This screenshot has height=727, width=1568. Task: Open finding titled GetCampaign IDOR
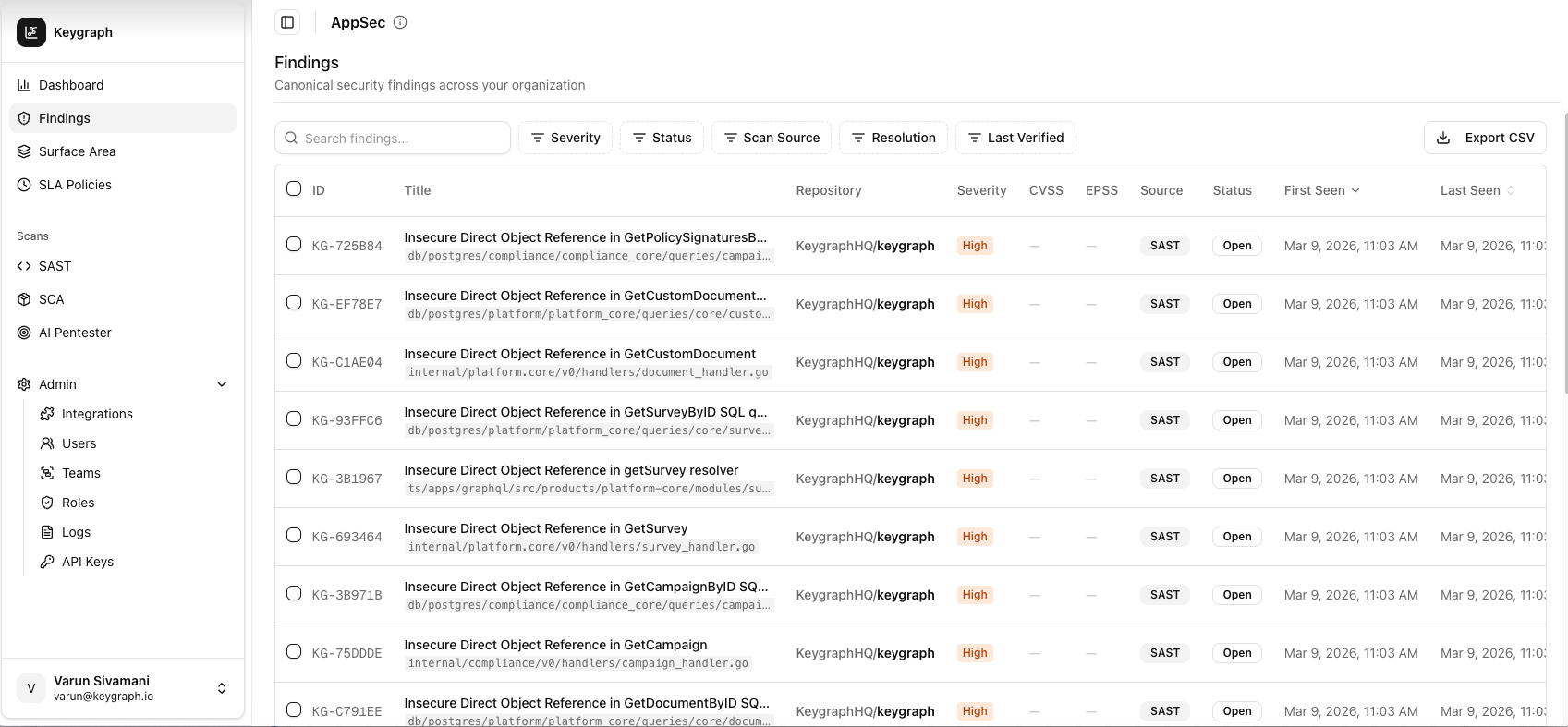pyautogui.click(x=555, y=645)
